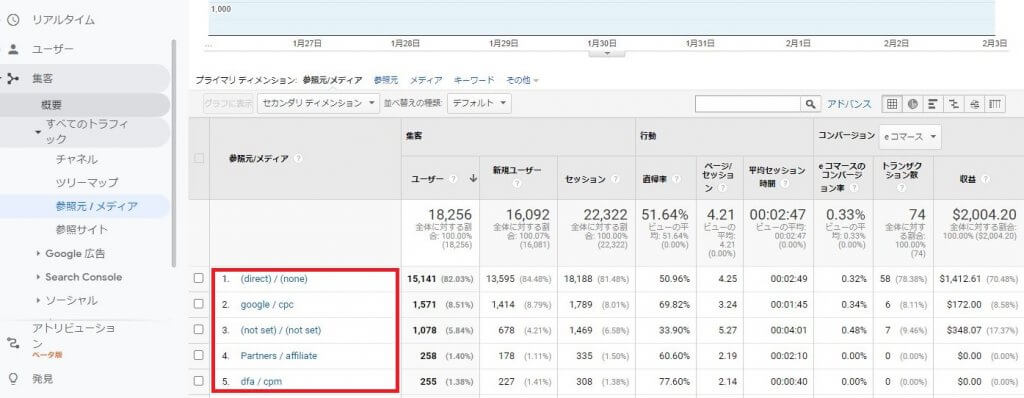
Task: Click help icon by eコマースのコンバージョン率 header
Action: pos(854,188)
